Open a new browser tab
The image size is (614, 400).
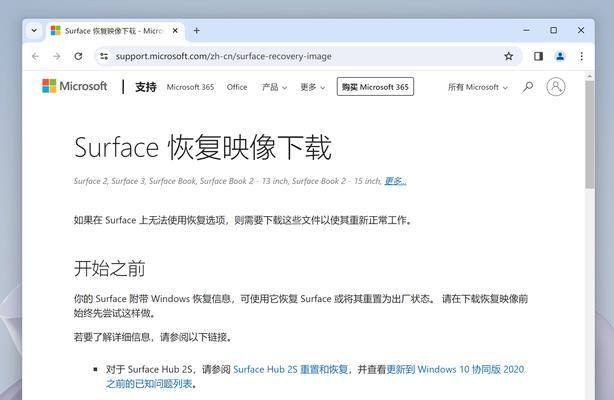pyautogui.click(x=197, y=31)
